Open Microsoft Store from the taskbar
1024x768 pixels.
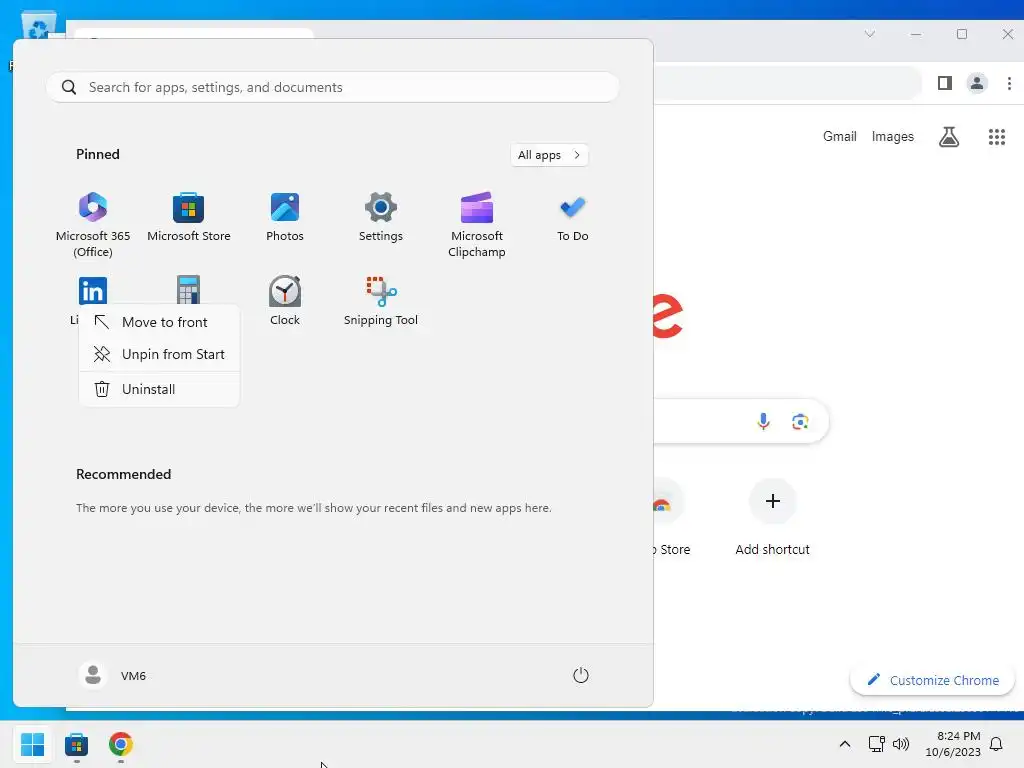76,744
